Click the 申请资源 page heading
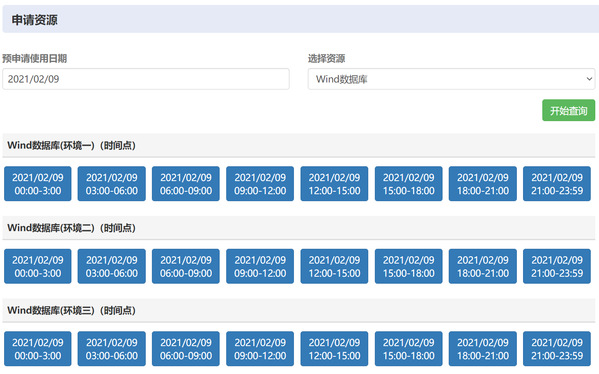The height and width of the screenshot is (374, 599). tap(34, 20)
